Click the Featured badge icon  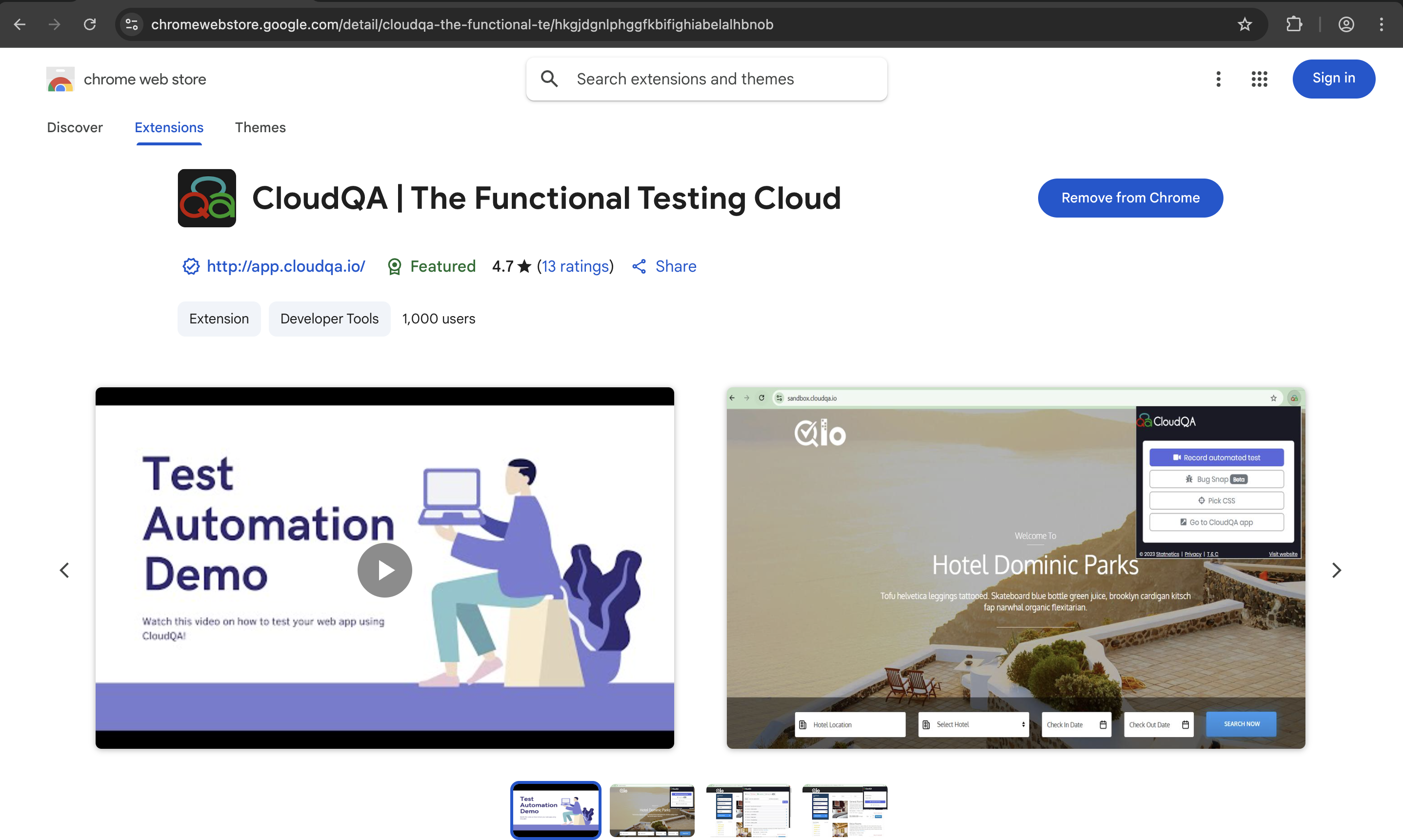click(395, 266)
